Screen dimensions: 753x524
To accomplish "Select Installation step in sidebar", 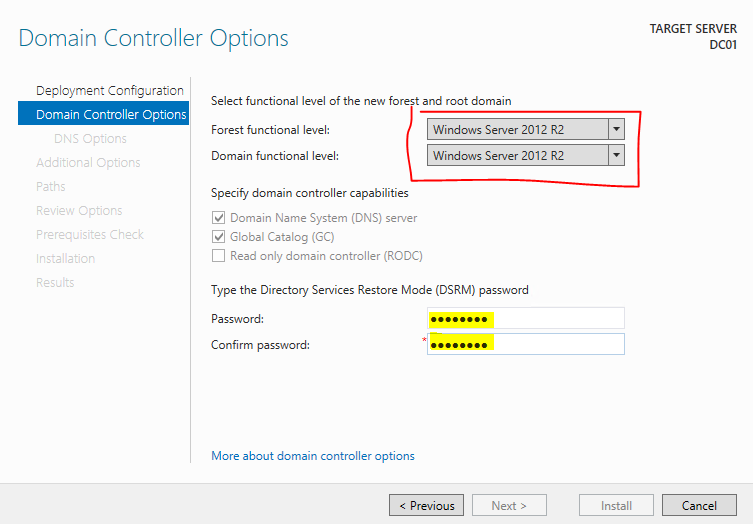I will coord(65,258).
